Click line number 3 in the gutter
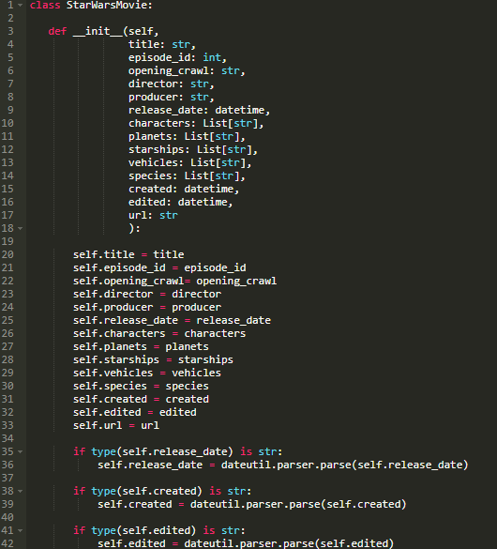Viewport: 497px width, 549px height. coord(11,31)
